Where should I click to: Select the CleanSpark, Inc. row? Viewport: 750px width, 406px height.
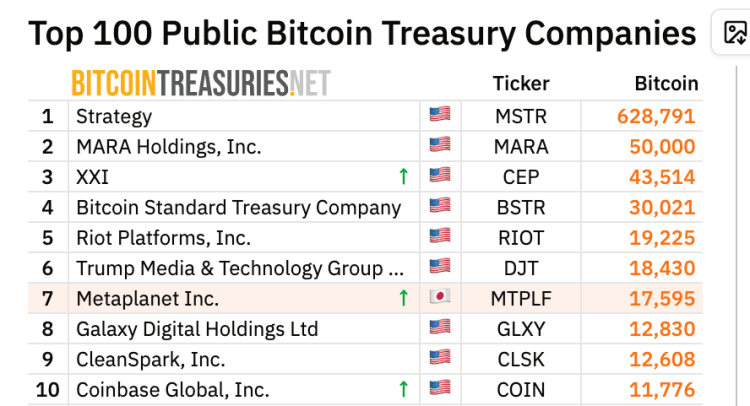tap(150, 359)
